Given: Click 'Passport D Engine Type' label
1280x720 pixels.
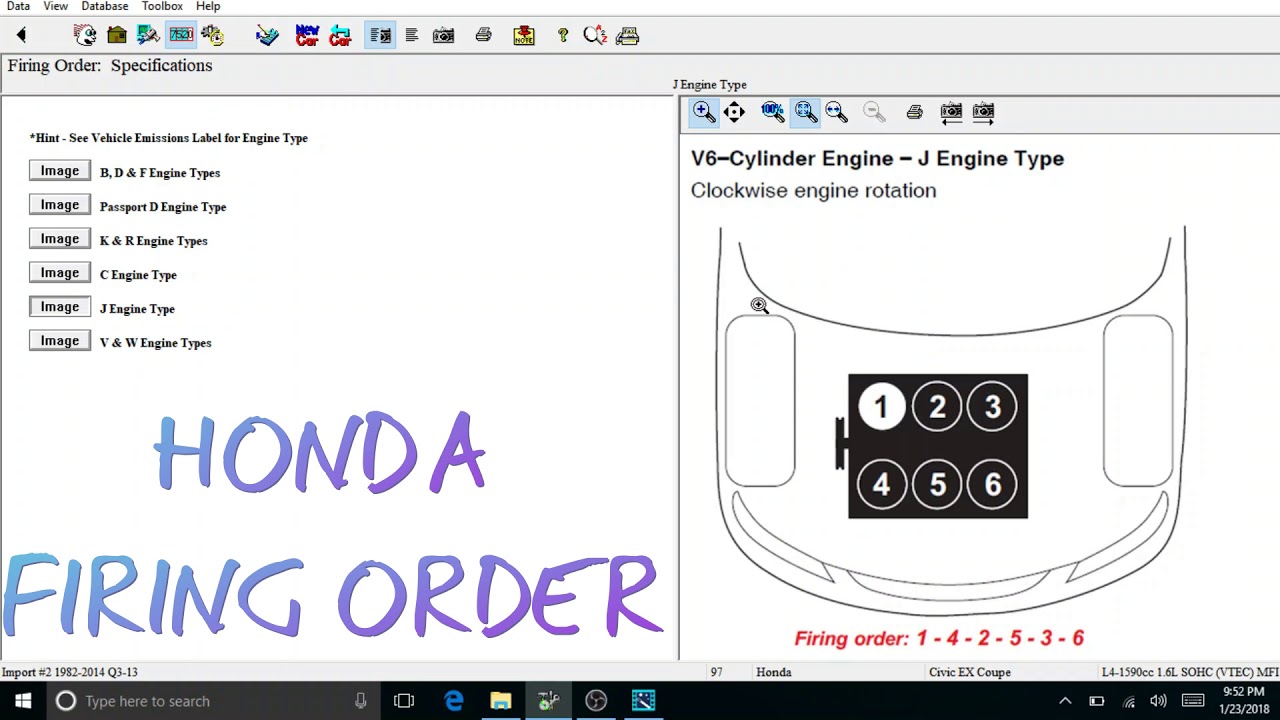Looking at the screenshot, I should click(163, 207).
